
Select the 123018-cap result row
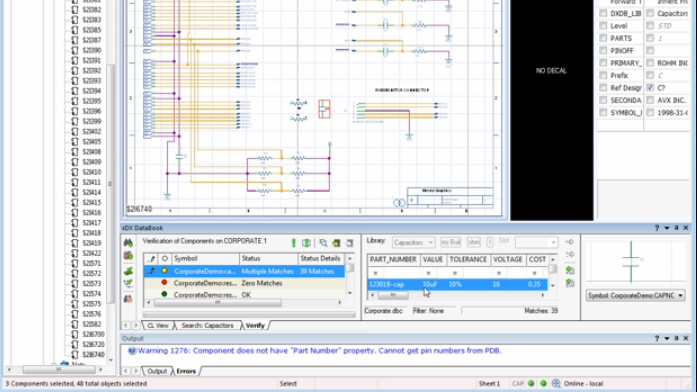click(457, 284)
